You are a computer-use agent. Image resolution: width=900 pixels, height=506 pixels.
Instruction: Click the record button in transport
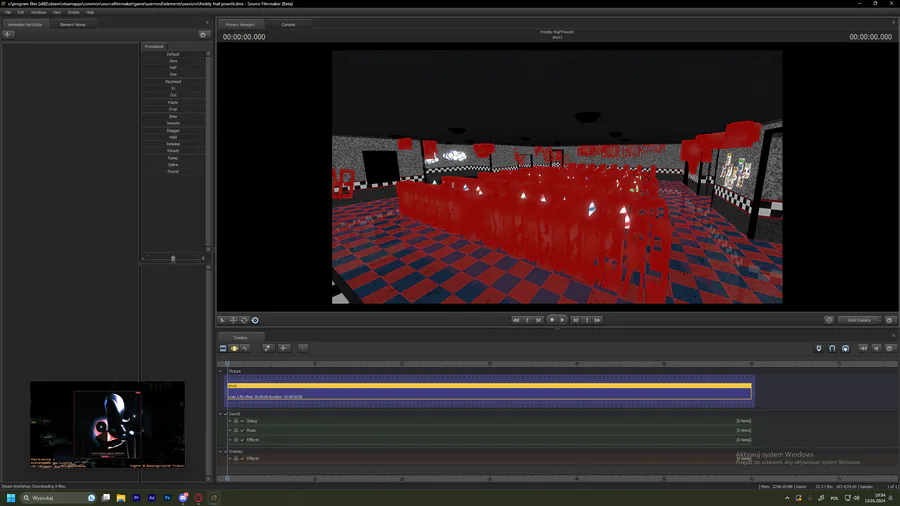pyautogui.click(x=552, y=320)
